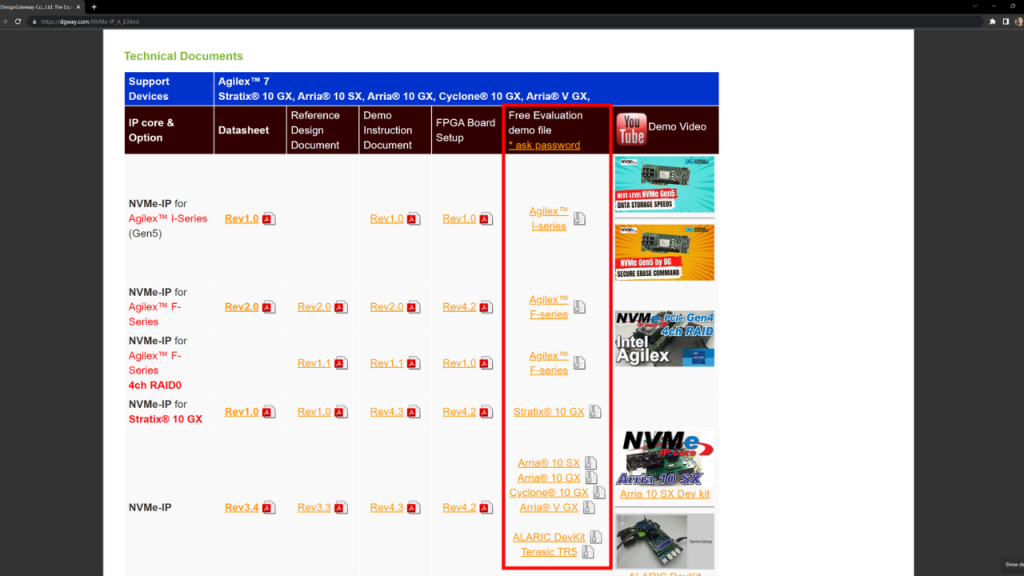The height and width of the screenshot is (576, 1024).
Task: Open Stratix 10 GX evaluation demo link
Action: (549, 412)
